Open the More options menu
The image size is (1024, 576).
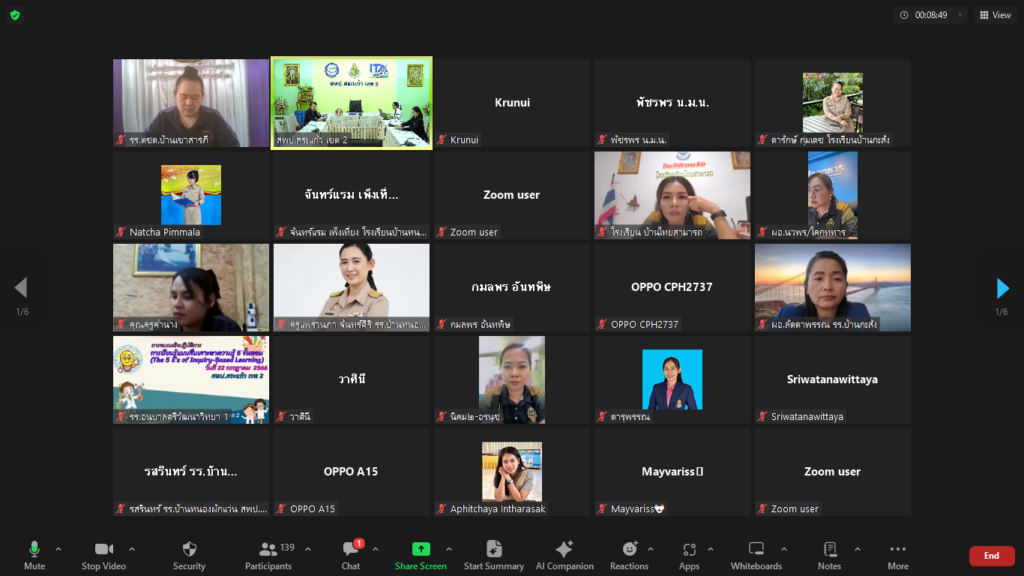[x=897, y=554]
